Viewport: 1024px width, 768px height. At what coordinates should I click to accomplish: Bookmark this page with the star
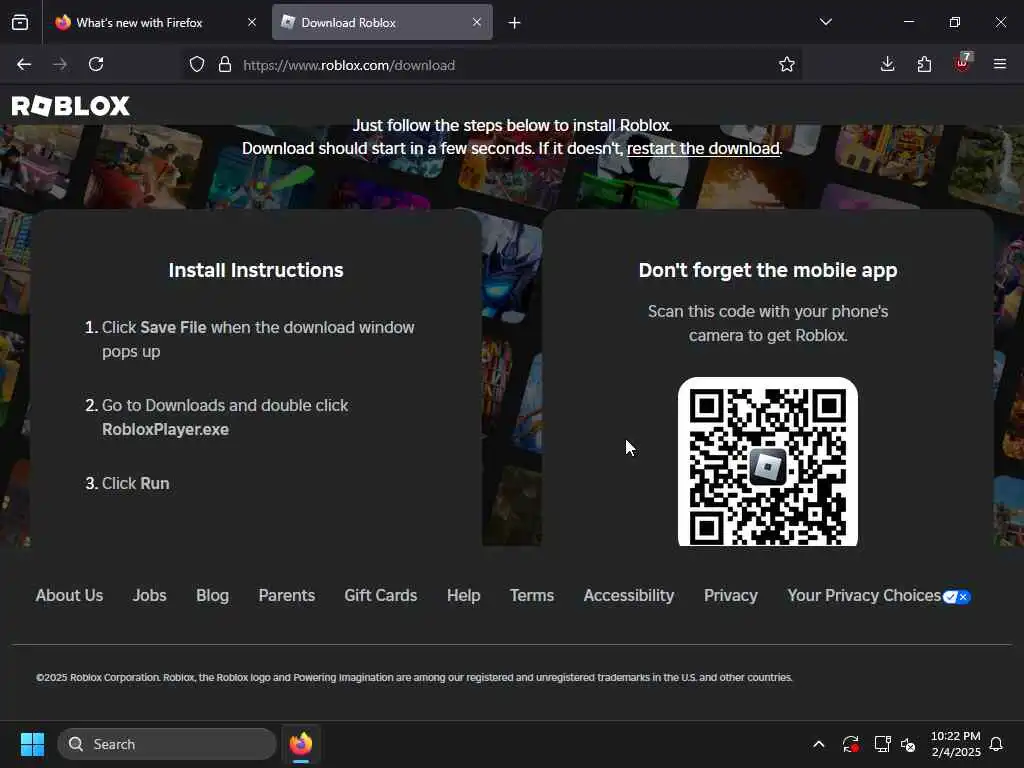[786, 64]
